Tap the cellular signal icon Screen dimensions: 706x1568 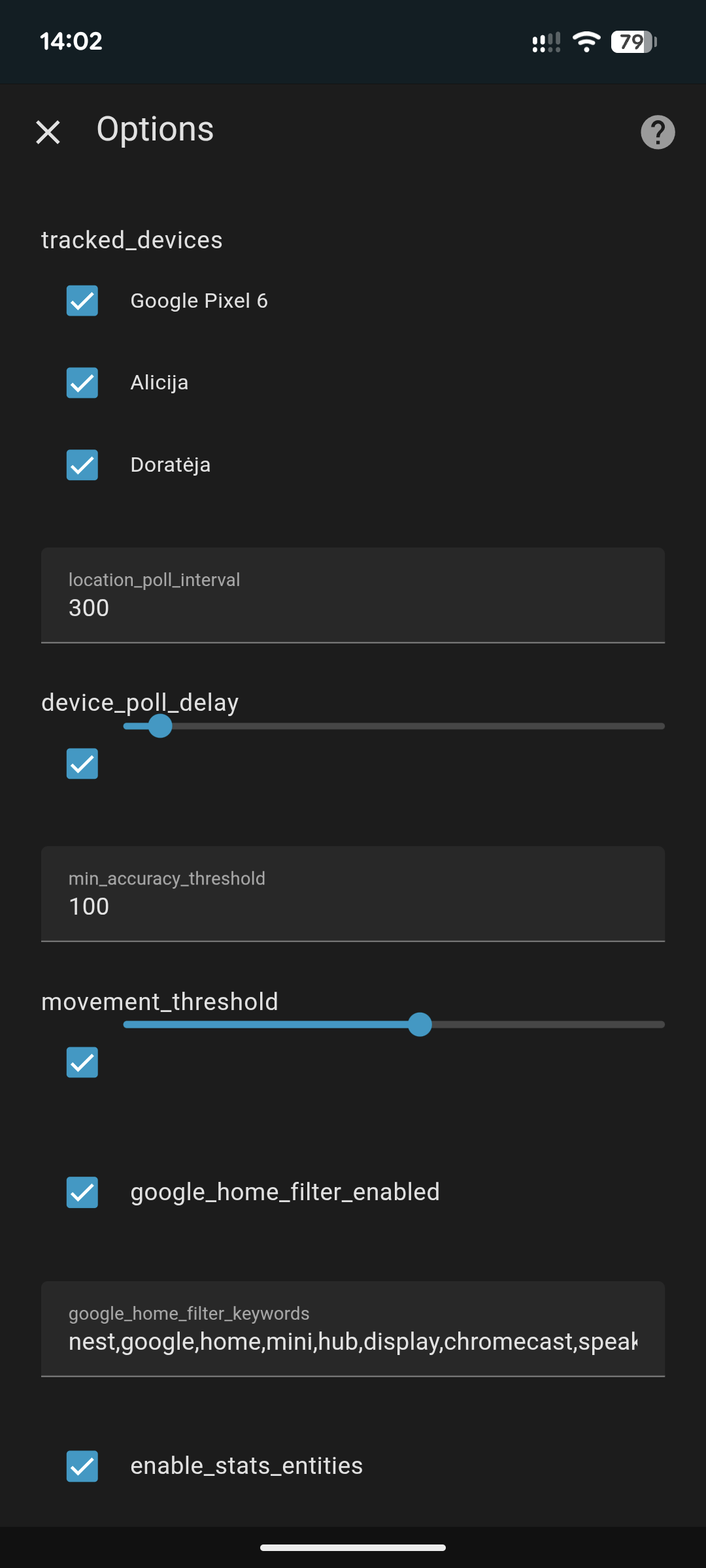click(x=546, y=43)
